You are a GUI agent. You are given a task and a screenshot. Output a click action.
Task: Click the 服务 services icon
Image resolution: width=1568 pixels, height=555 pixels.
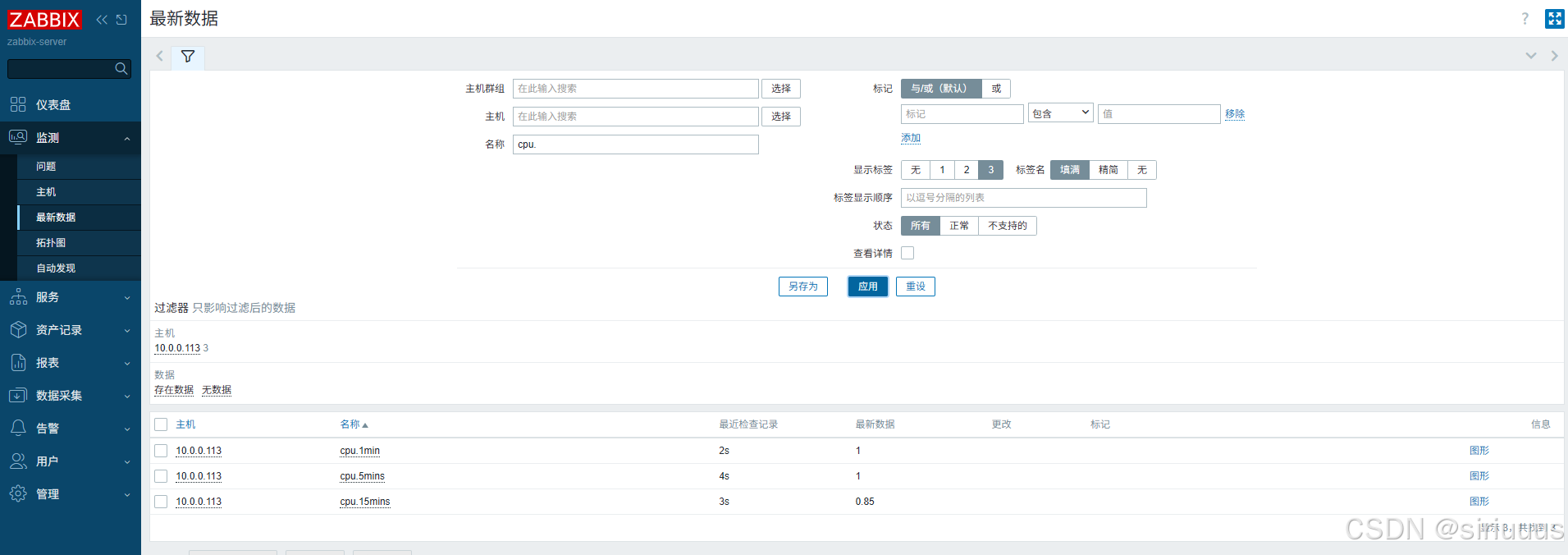pyautogui.click(x=18, y=296)
